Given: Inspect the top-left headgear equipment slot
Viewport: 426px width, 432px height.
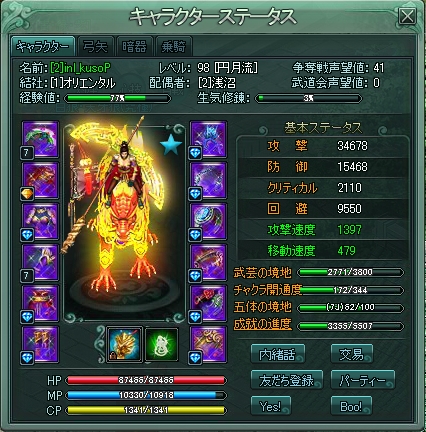Looking at the screenshot, I should tap(40, 139).
